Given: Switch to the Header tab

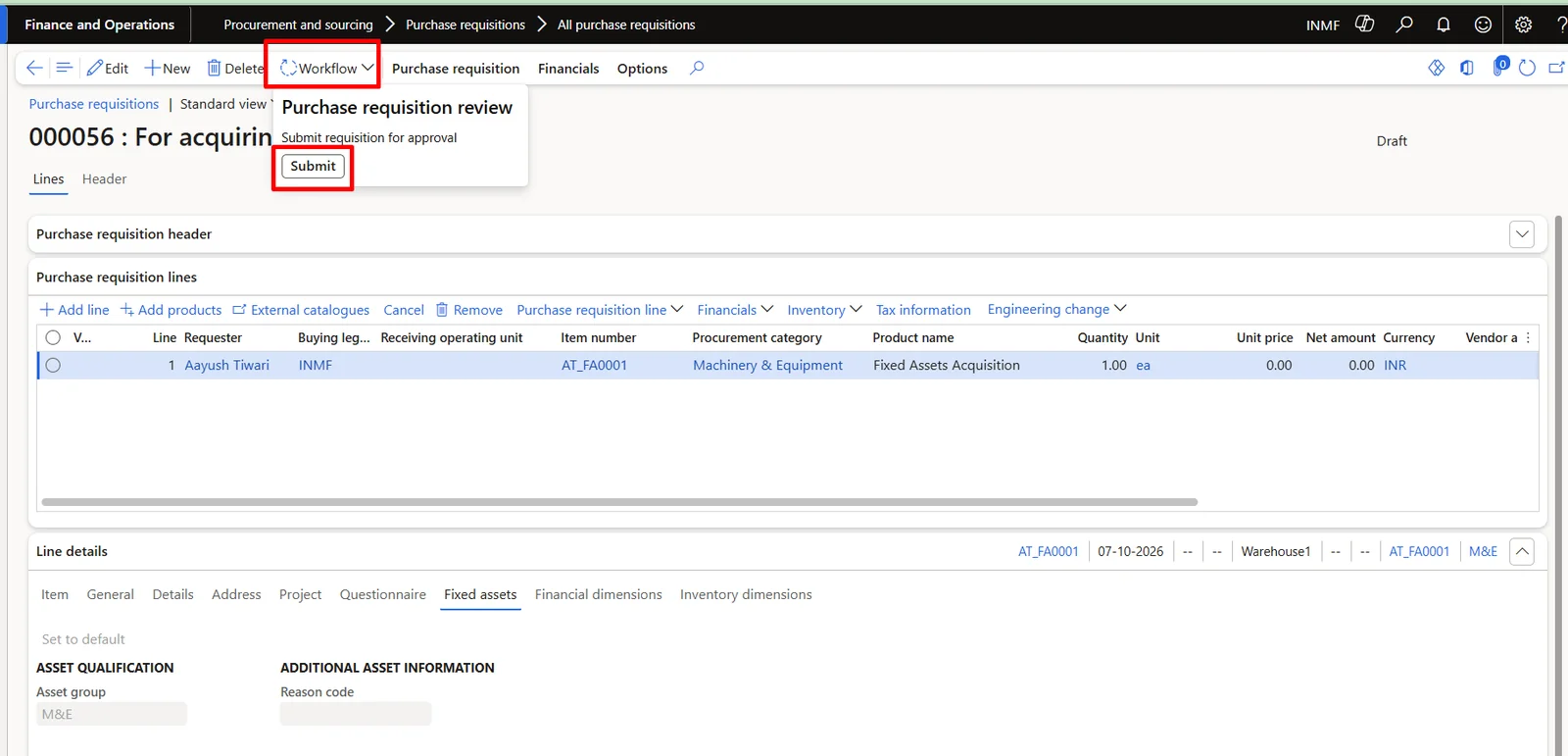Looking at the screenshot, I should (x=104, y=179).
